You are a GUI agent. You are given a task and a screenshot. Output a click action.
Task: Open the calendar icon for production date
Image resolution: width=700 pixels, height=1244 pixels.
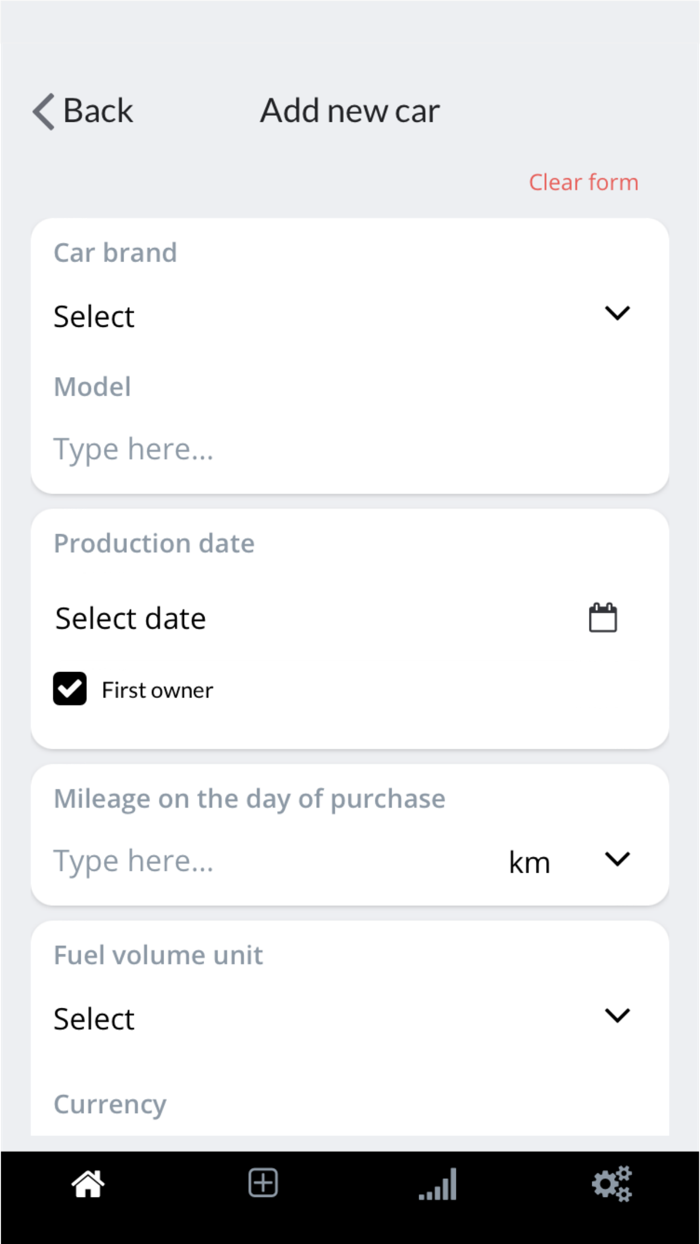click(602, 617)
